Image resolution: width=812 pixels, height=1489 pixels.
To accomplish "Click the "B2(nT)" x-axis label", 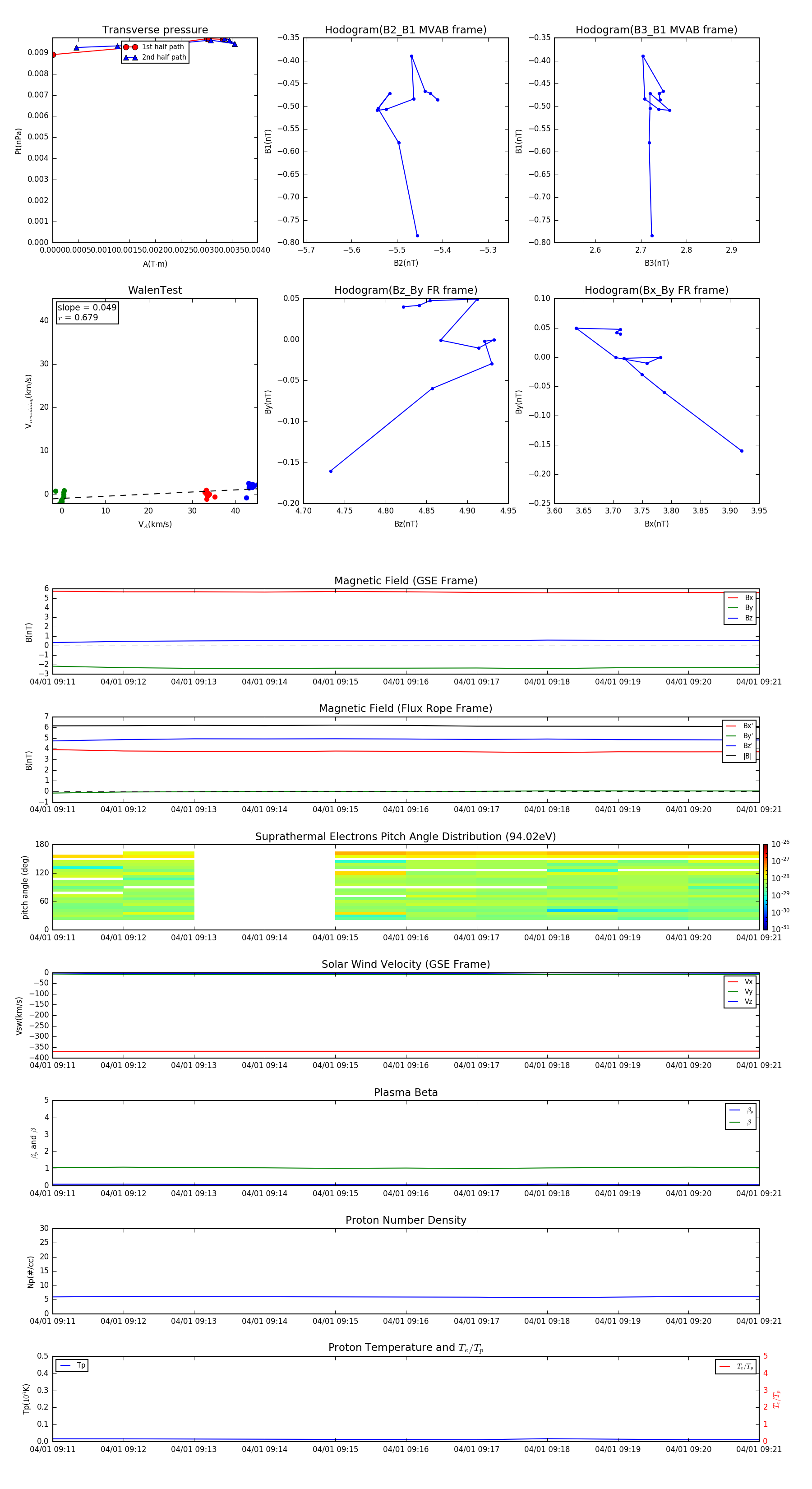I will coord(406,263).
